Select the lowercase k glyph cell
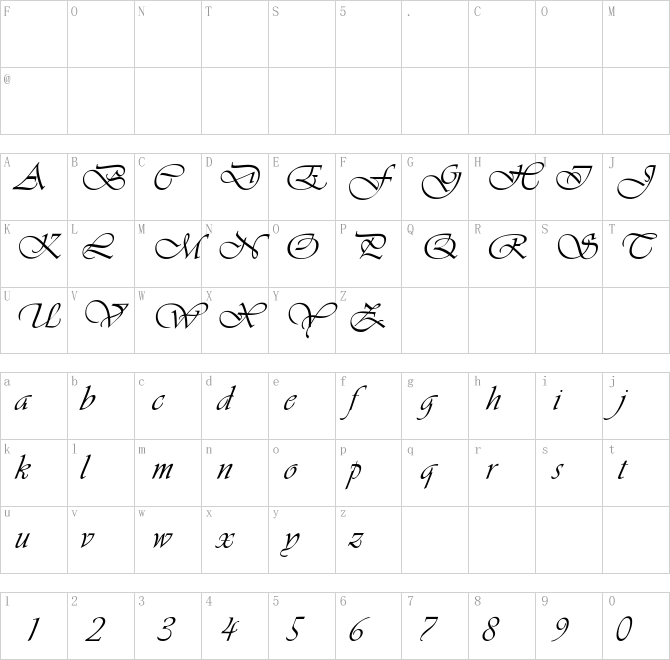Viewport: 670px width, 660px height. point(34,473)
